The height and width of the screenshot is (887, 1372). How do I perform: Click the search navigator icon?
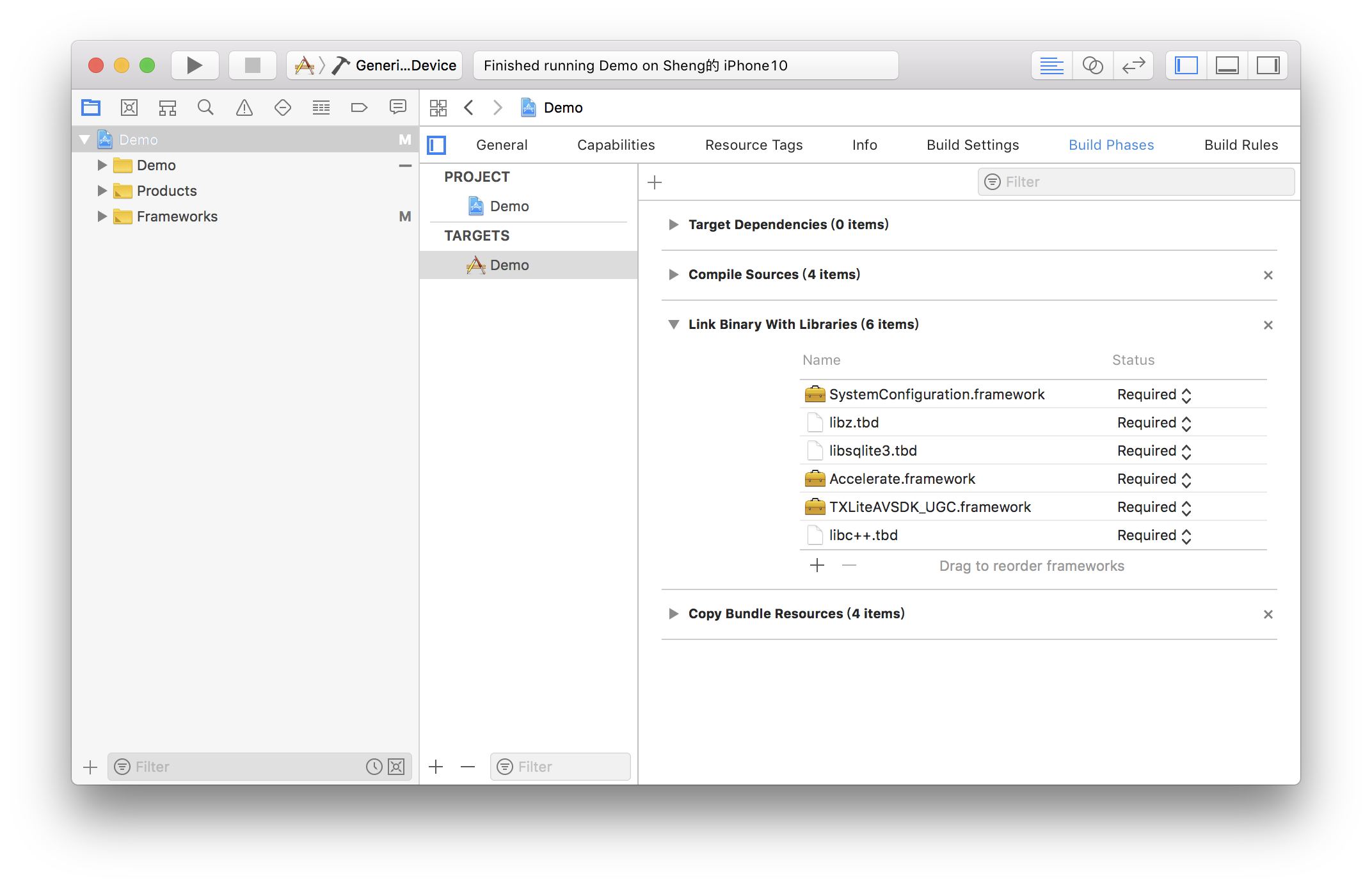(205, 107)
